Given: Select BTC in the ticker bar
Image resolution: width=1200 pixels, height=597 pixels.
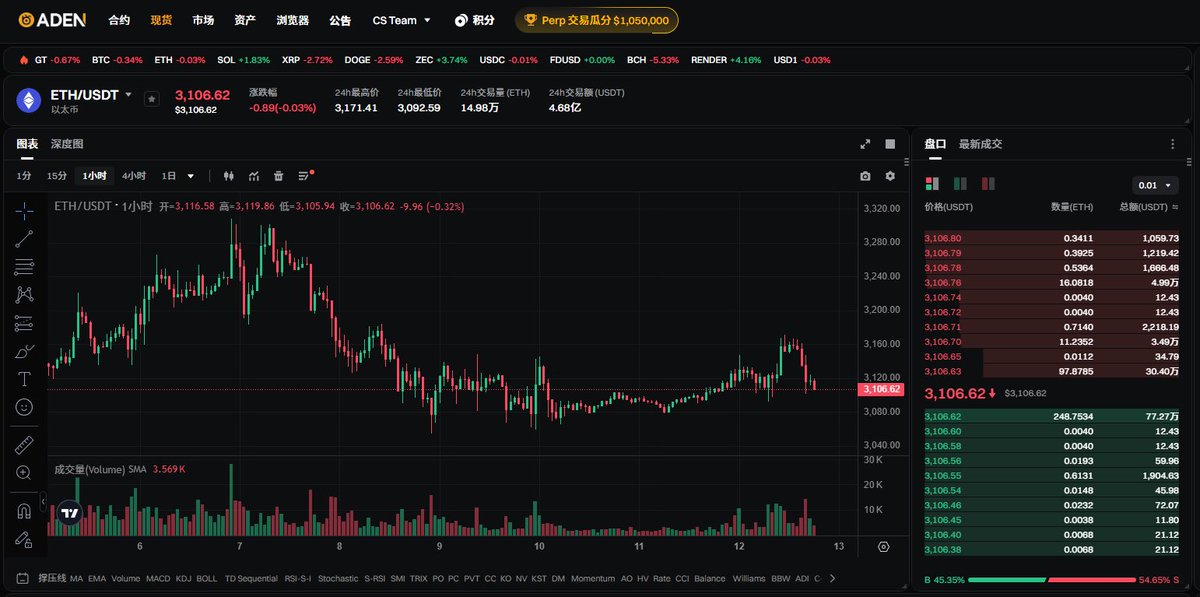Looking at the screenshot, I should click(x=117, y=60).
